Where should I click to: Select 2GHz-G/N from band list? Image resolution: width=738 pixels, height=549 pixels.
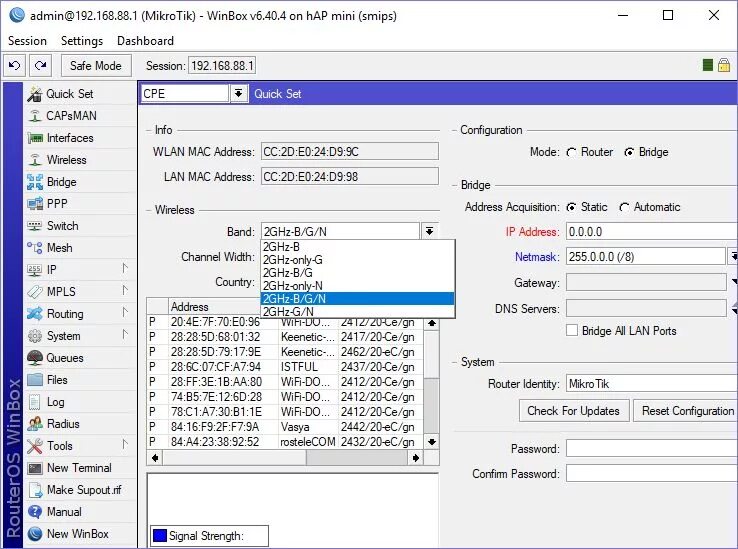pyautogui.click(x=357, y=312)
